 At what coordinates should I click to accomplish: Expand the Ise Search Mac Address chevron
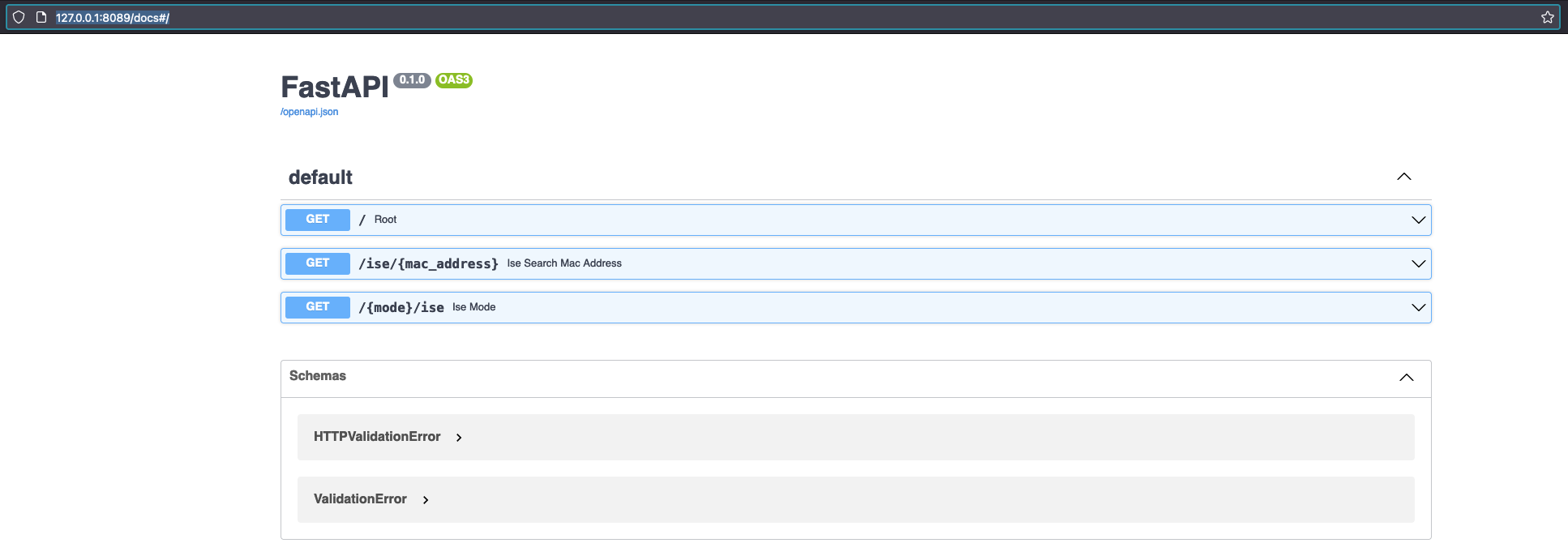tap(1418, 263)
